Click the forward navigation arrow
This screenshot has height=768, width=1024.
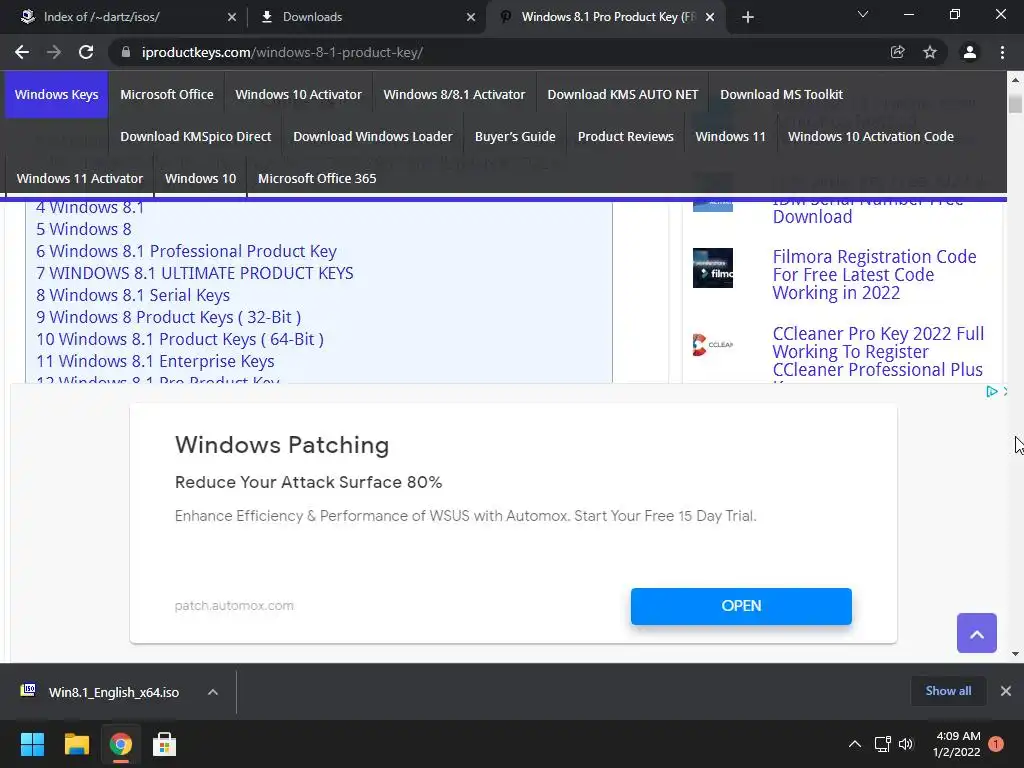pos(54,52)
